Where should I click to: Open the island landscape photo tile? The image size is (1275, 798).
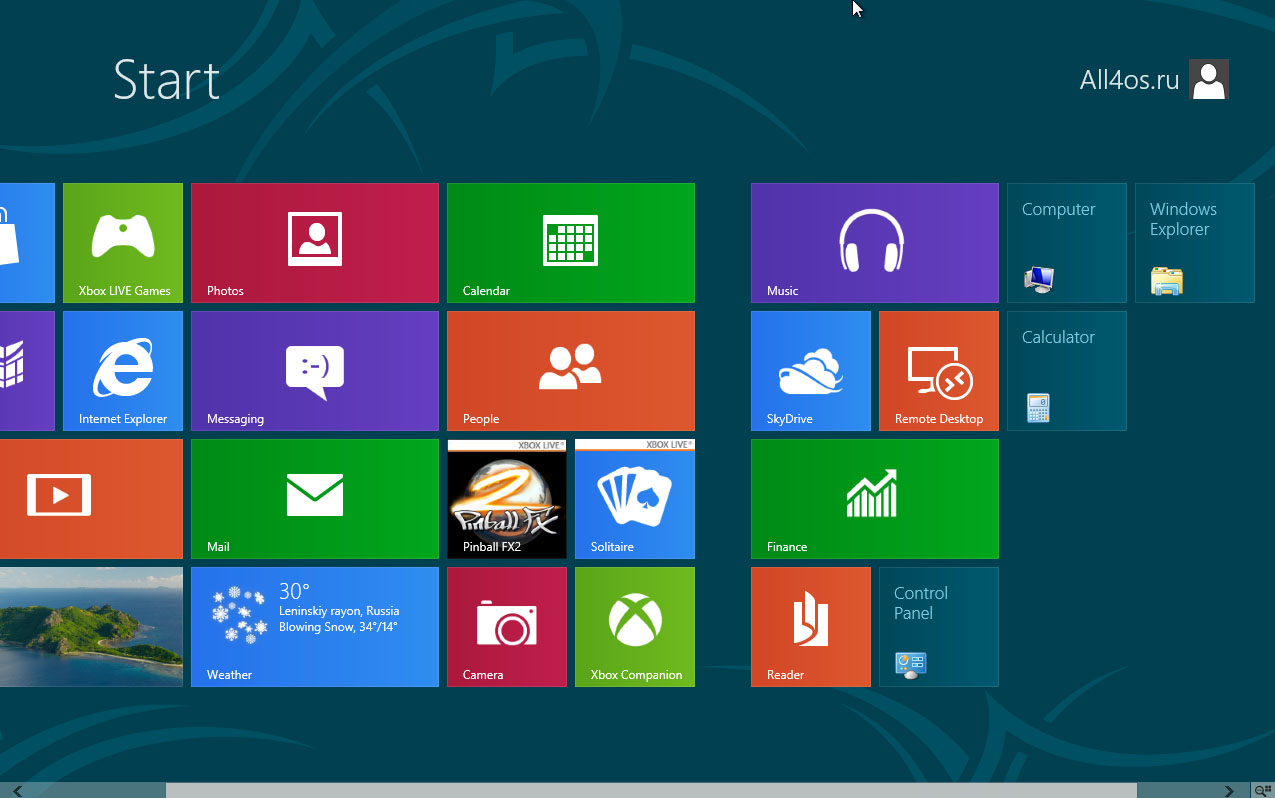click(x=91, y=627)
